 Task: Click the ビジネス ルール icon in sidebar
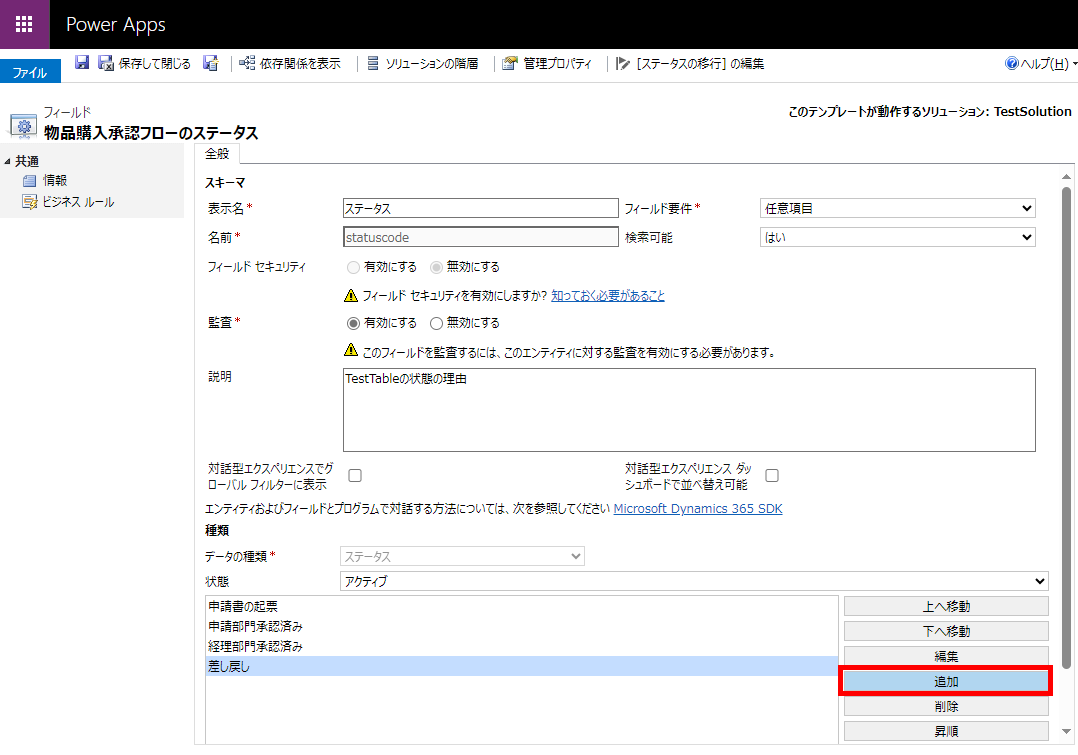(x=30, y=201)
